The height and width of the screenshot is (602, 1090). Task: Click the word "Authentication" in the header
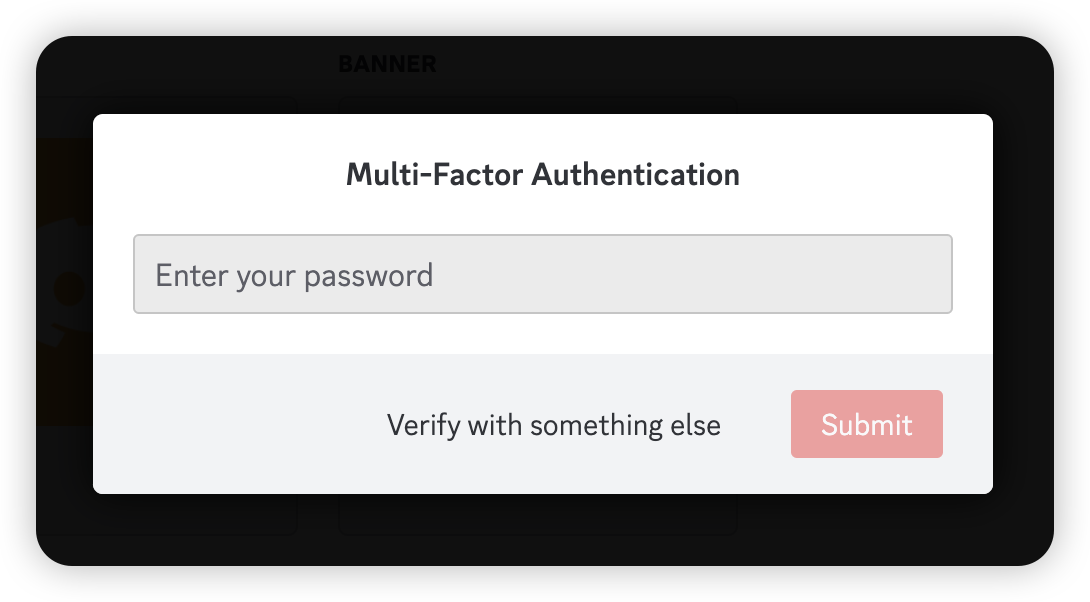635,175
